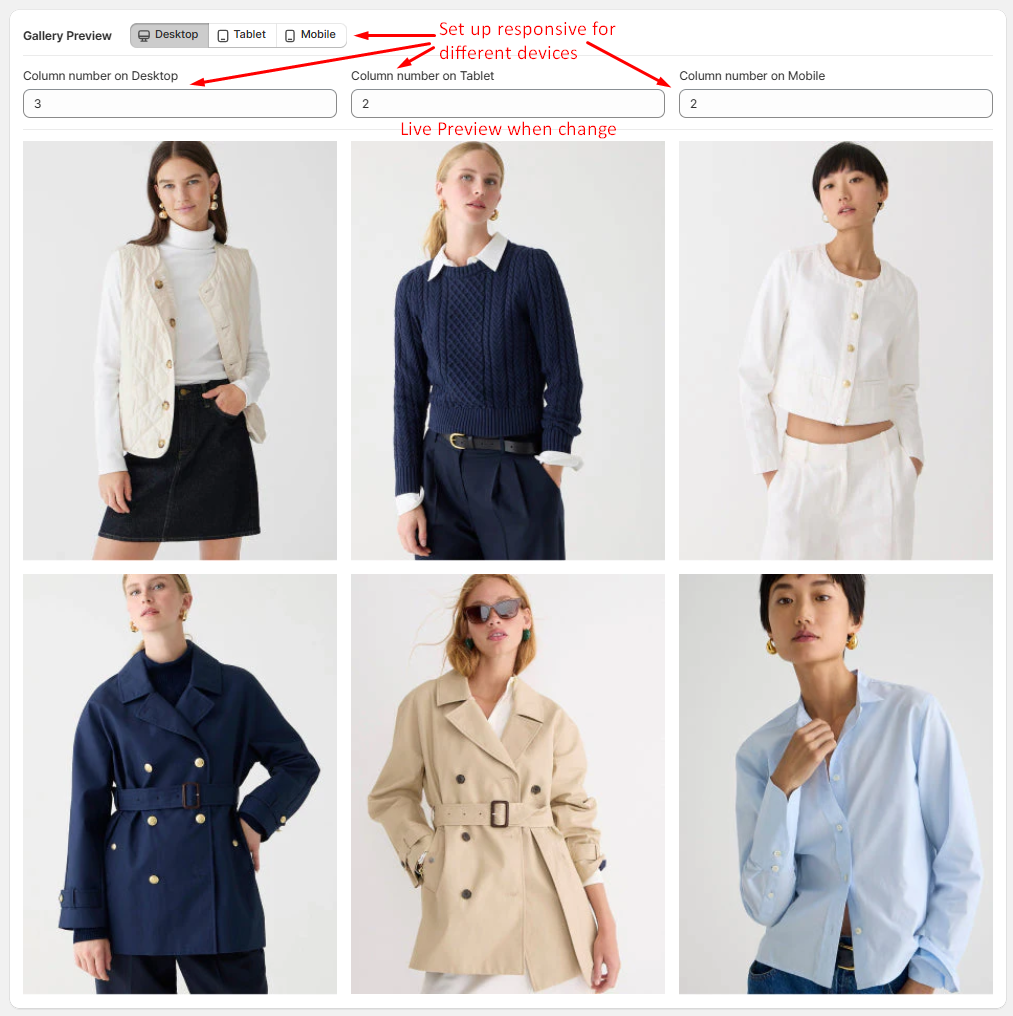Viewport: 1013px width, 1016px height.
Task: Focus the Column number on Desktop field
Action: [180, 104]
